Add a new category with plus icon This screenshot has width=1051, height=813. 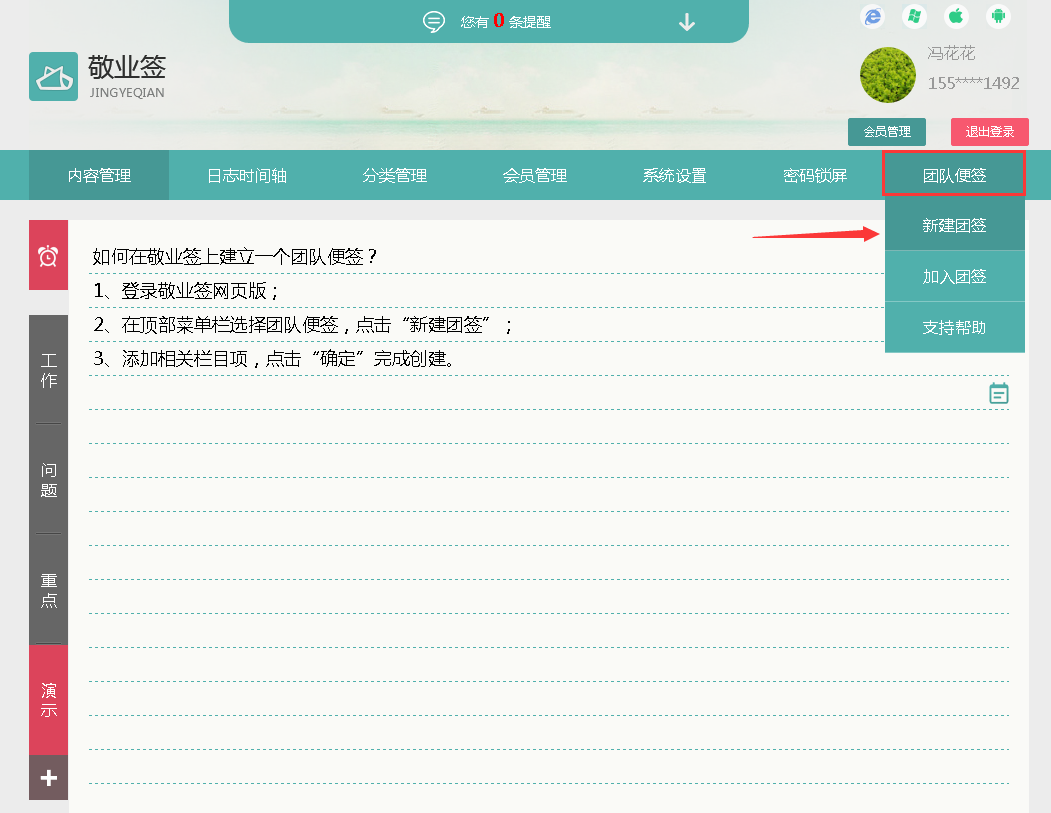48,777
